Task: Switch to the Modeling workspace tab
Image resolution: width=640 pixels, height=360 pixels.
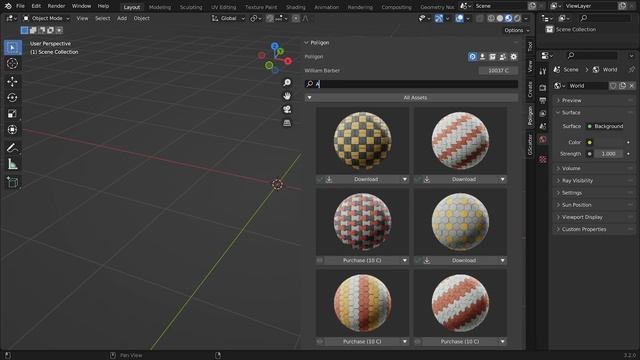Action: [160, 7]
